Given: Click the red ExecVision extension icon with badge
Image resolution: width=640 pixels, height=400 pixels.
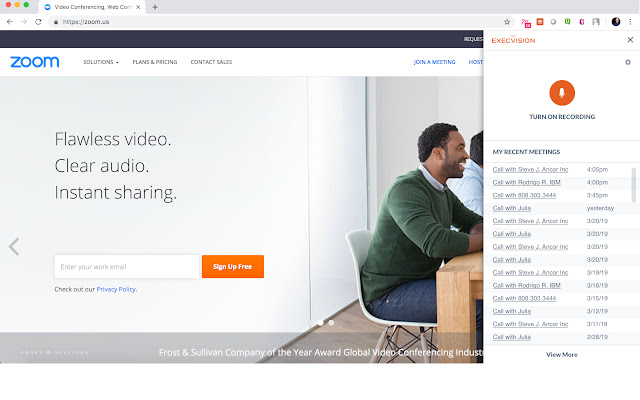Looking at the screenshot, I should [526, 22].
